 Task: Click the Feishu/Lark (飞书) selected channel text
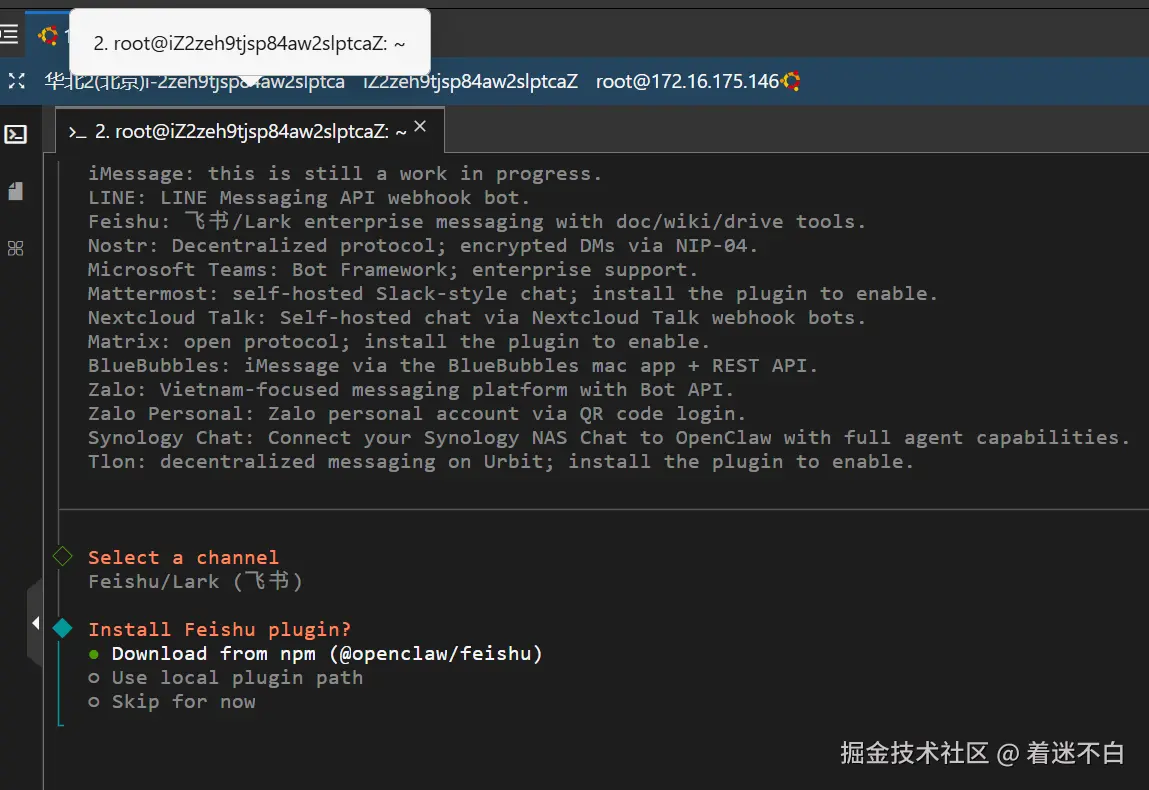pyautogui.click(x=195, y=582)
